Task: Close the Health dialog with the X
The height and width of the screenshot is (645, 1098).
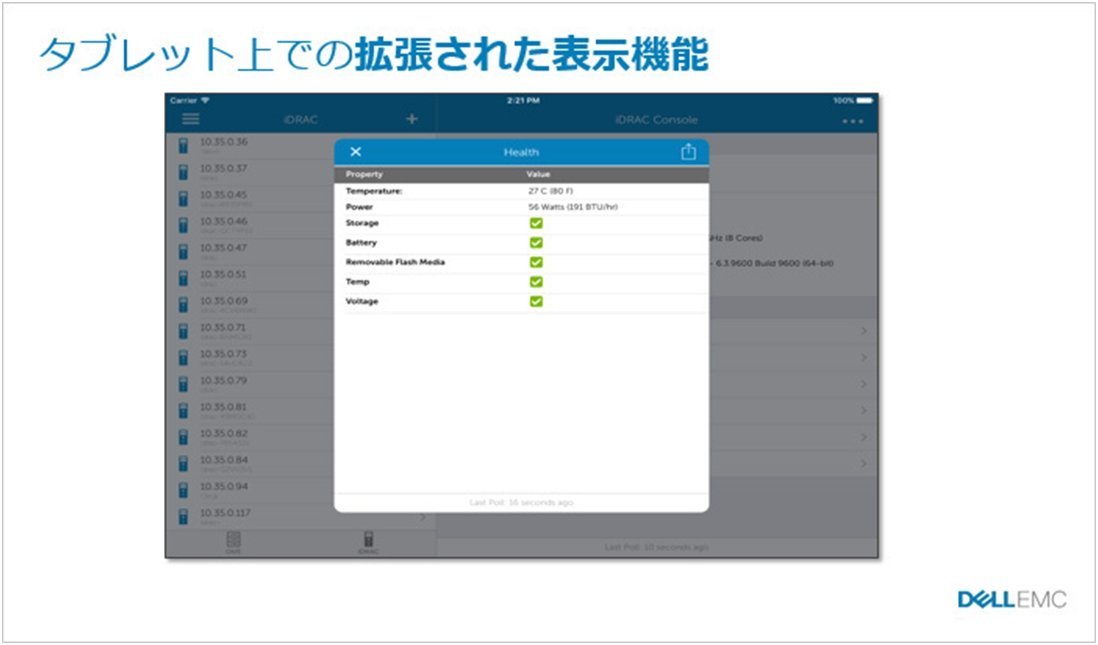Action: tap(356, 152)
